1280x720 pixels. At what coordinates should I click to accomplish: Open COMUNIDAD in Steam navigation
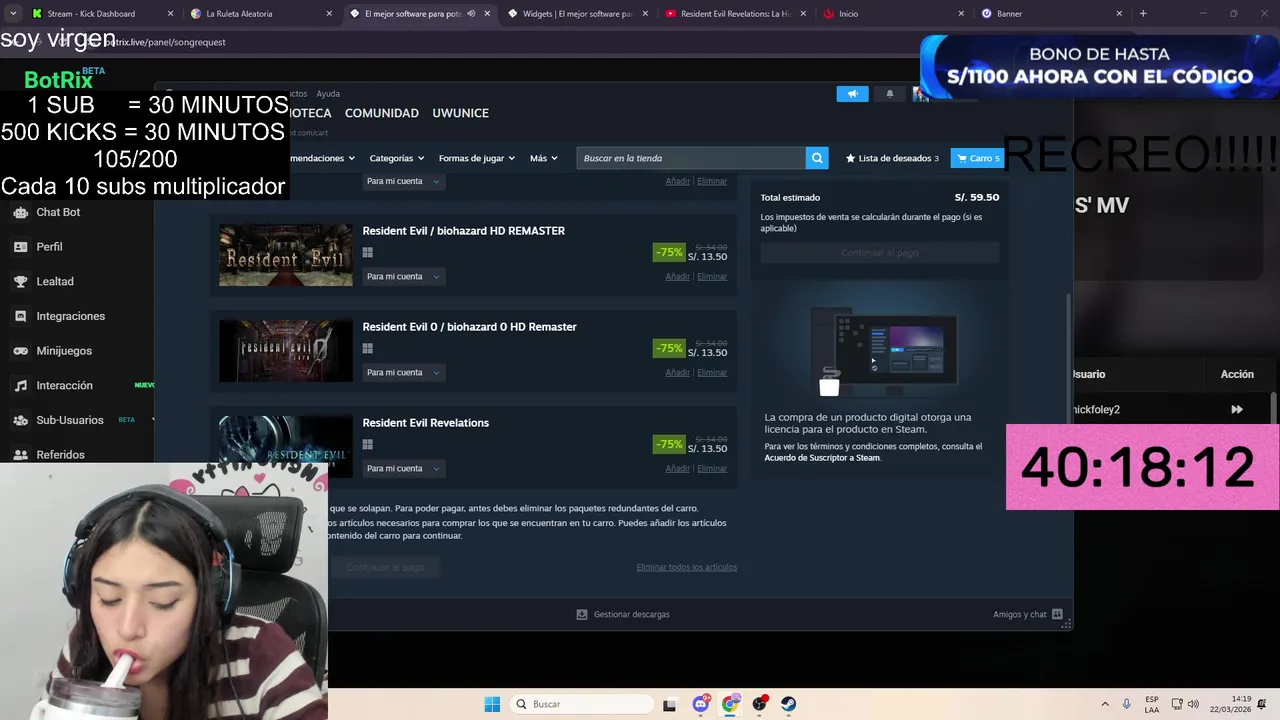click(x=381, y=113)
